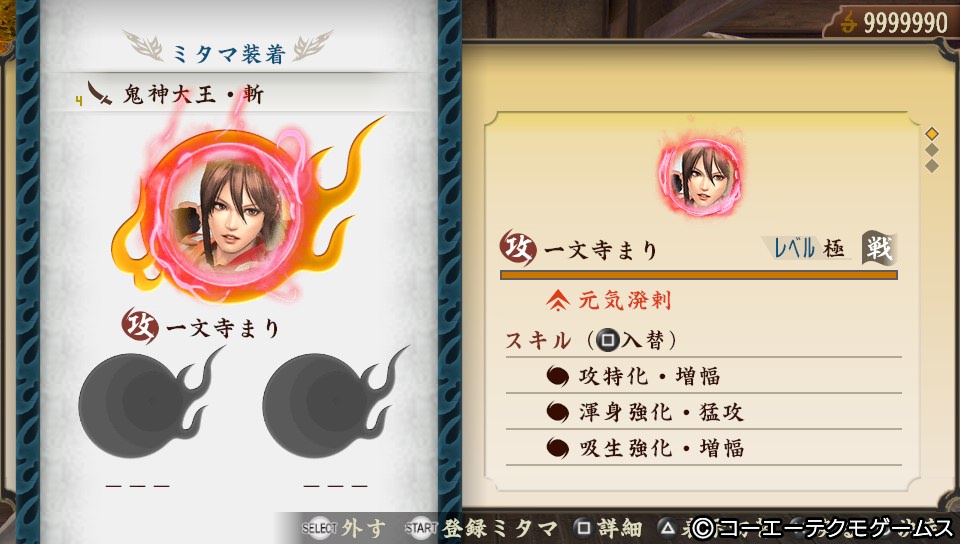
Task: Click the 元気溌剌 boost entry
Action: pyautogui.click(x=609, y=300)
